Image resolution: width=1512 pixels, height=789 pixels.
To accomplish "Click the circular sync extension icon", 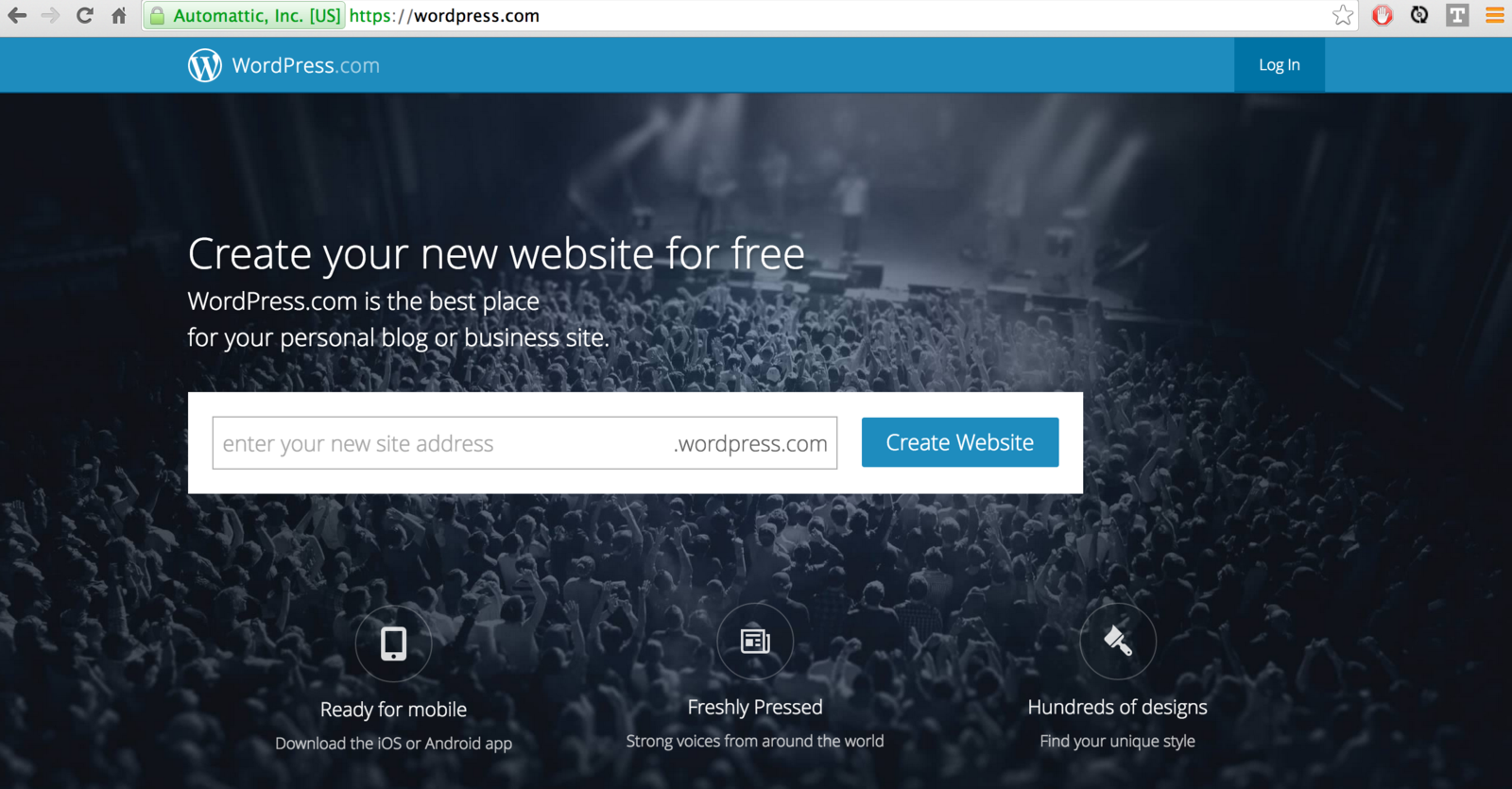I will [1419, 15].
